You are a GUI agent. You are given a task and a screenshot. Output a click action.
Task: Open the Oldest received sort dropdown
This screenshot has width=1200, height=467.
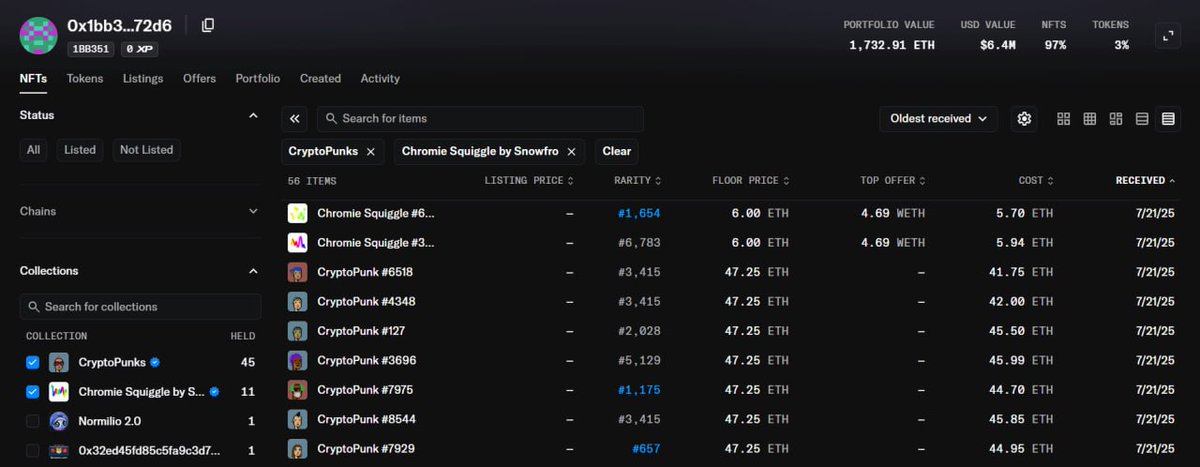click(938, 118)
